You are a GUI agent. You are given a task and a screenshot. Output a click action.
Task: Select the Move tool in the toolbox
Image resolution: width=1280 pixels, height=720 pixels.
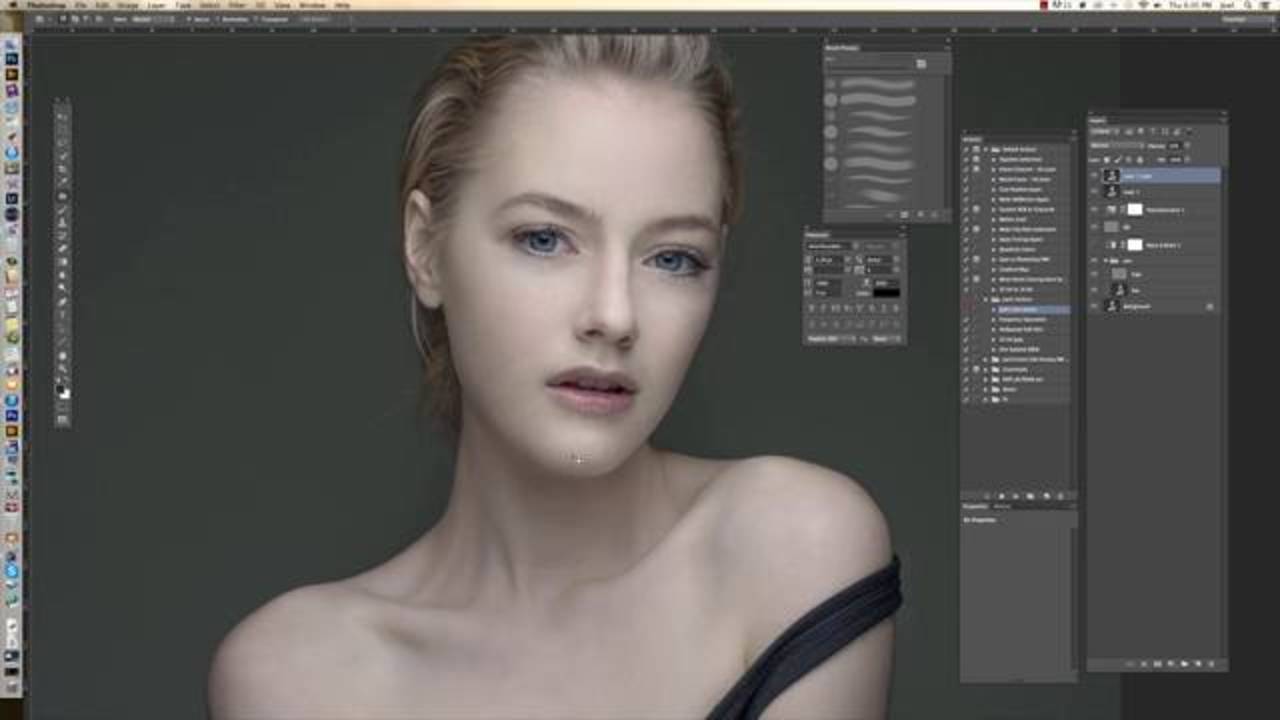(x=62, y=116)
